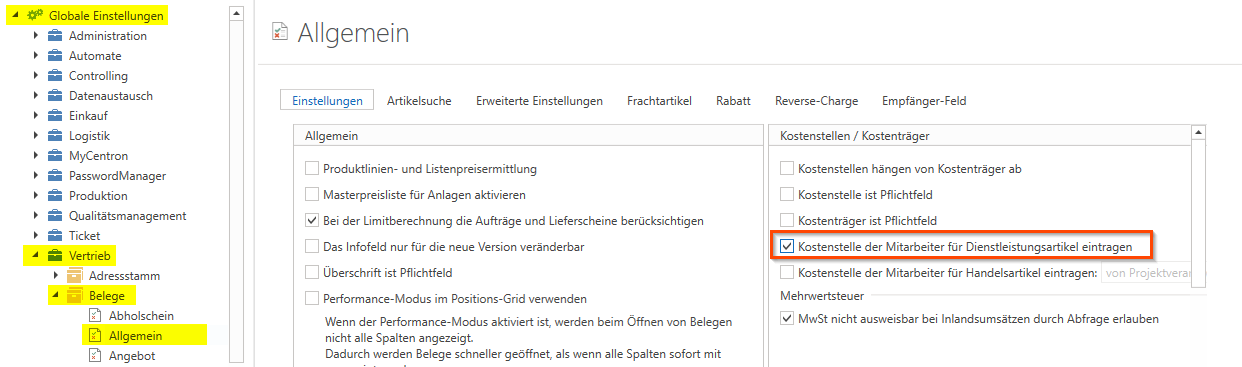This screenshot has width=1242, height=367.
Task: Collapse the Vertrieb node arrow
Action: (36, 256)
